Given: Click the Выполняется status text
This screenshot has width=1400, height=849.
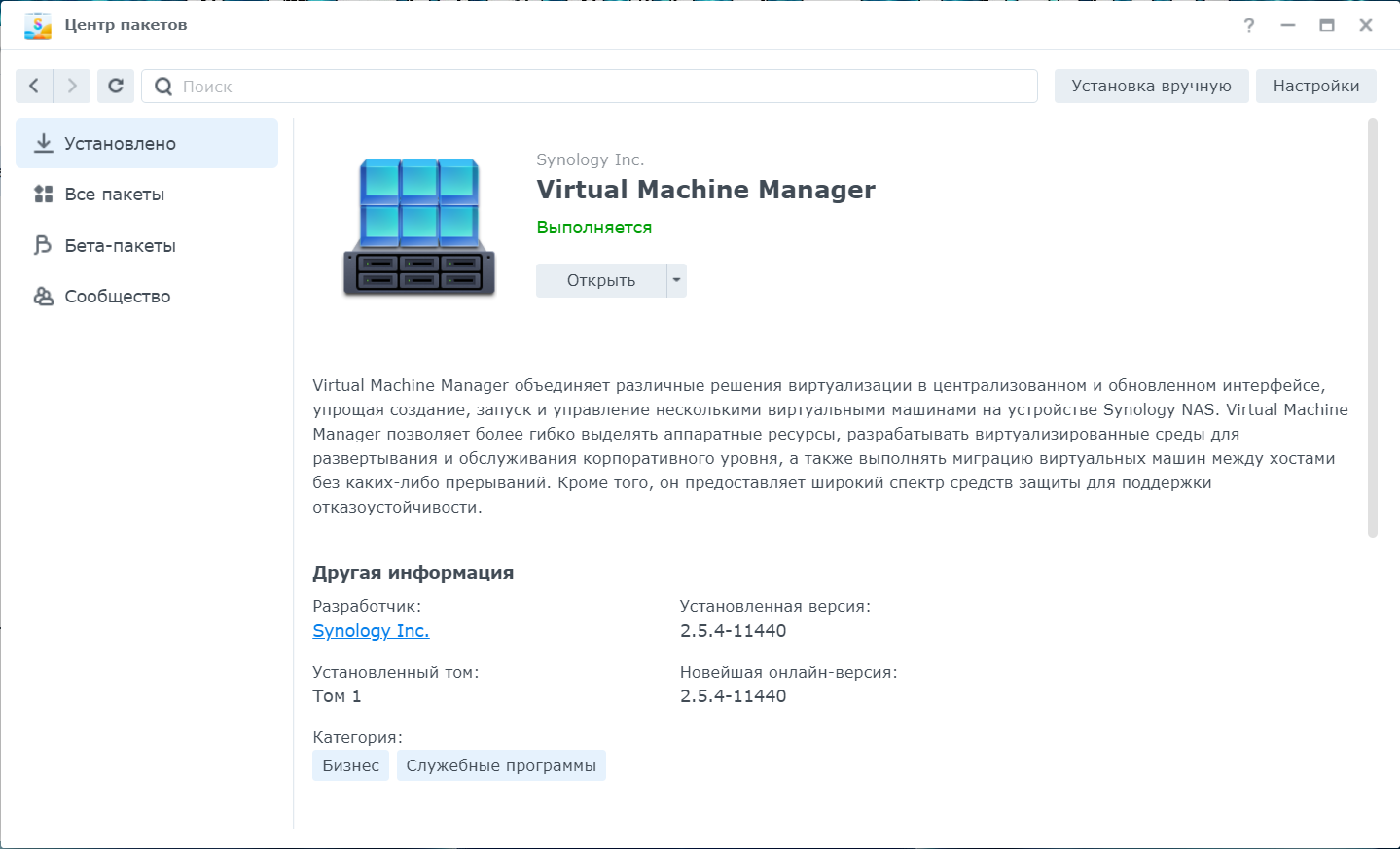Looking at the screenshot, I should pyautogui.click(x=594, y=228).
